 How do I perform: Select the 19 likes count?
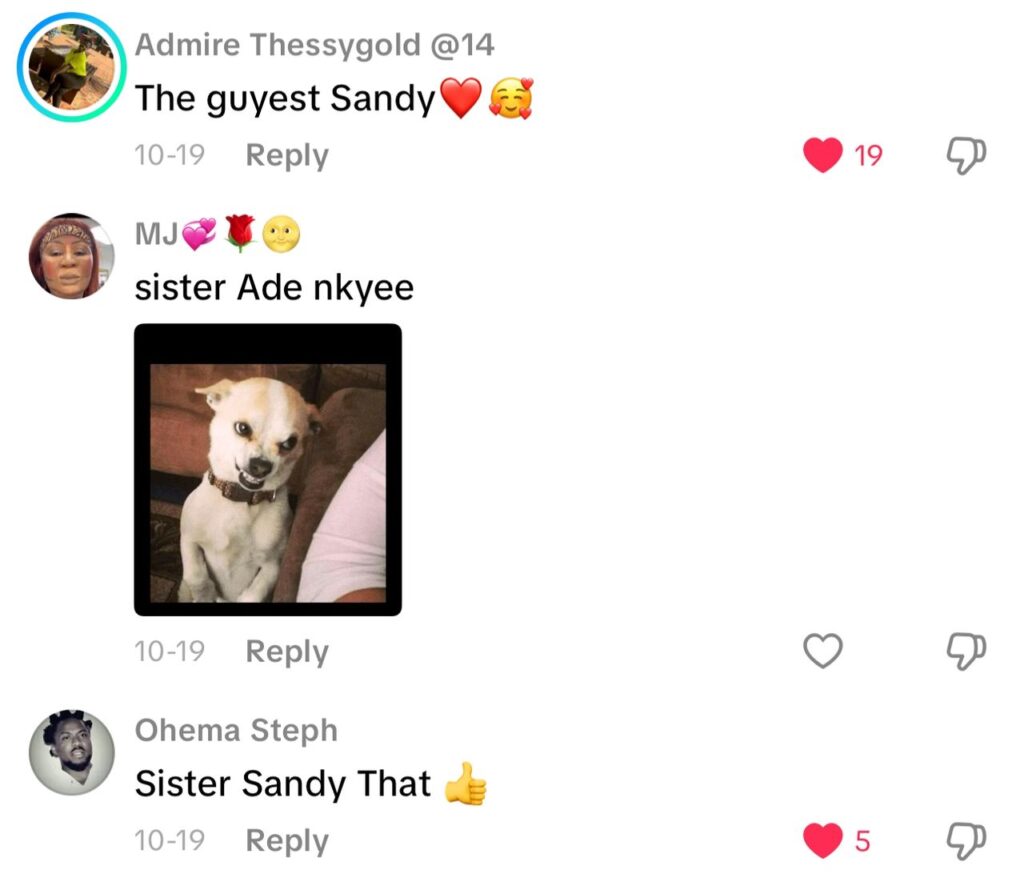point(868,155)
